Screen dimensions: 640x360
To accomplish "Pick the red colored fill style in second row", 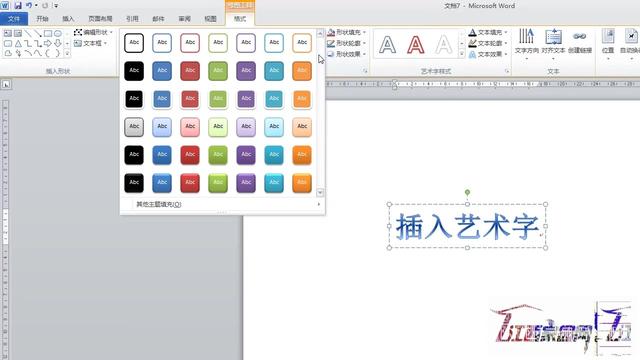I will pyautogui.click(x=190, y=71).
